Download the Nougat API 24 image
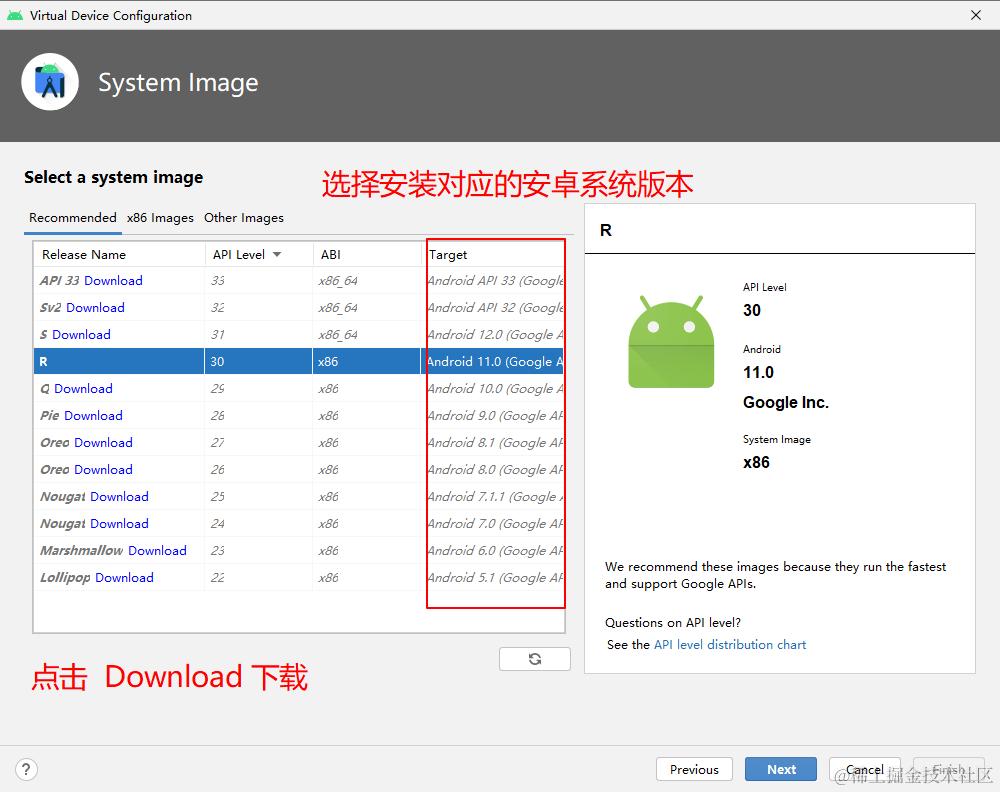Viewport: 1000px width, 792px height. pyautogui.click(x=119, y=524)
